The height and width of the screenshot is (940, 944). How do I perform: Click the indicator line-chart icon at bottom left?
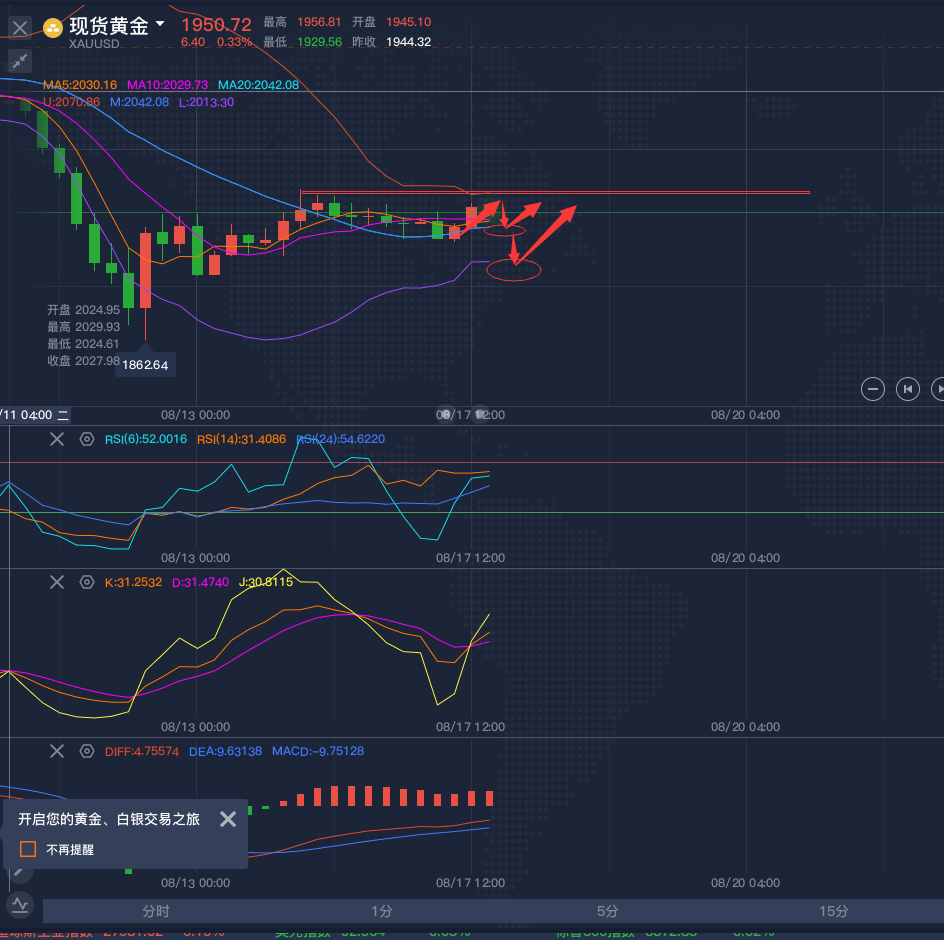21,906
